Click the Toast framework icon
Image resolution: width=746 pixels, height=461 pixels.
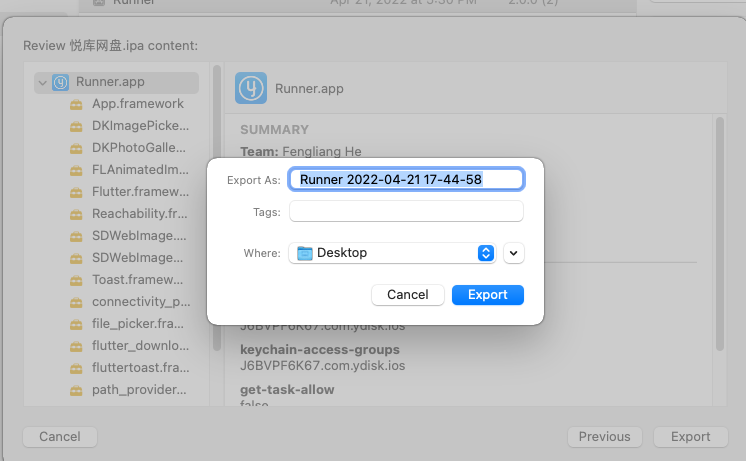(x=76, y=280)
